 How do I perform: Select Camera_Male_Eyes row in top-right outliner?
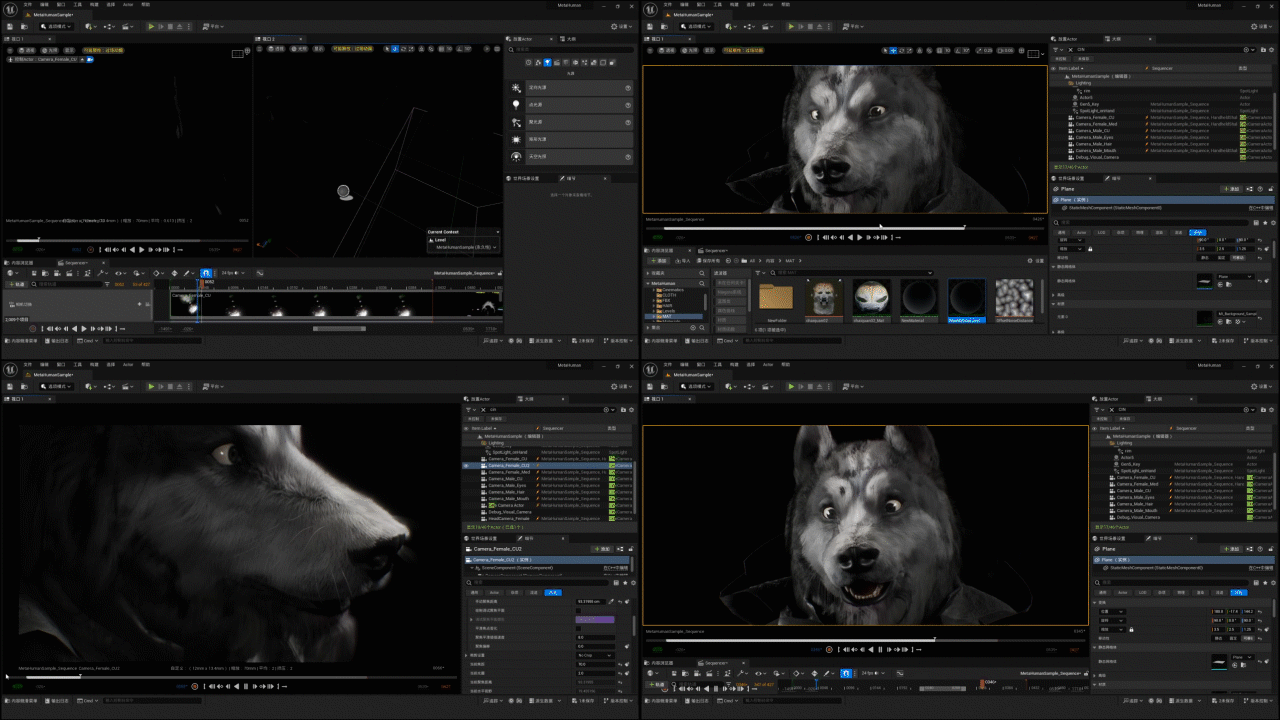point(1160,137)
